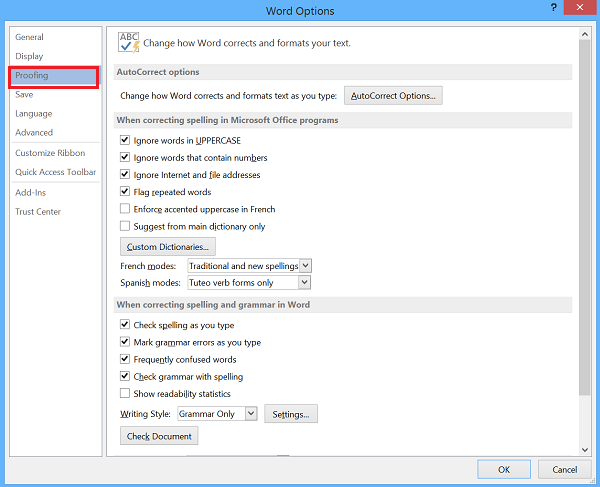Toggle Show readability statistics checkbox
This screenshot has height=487, width=600.
click(125, 393)
